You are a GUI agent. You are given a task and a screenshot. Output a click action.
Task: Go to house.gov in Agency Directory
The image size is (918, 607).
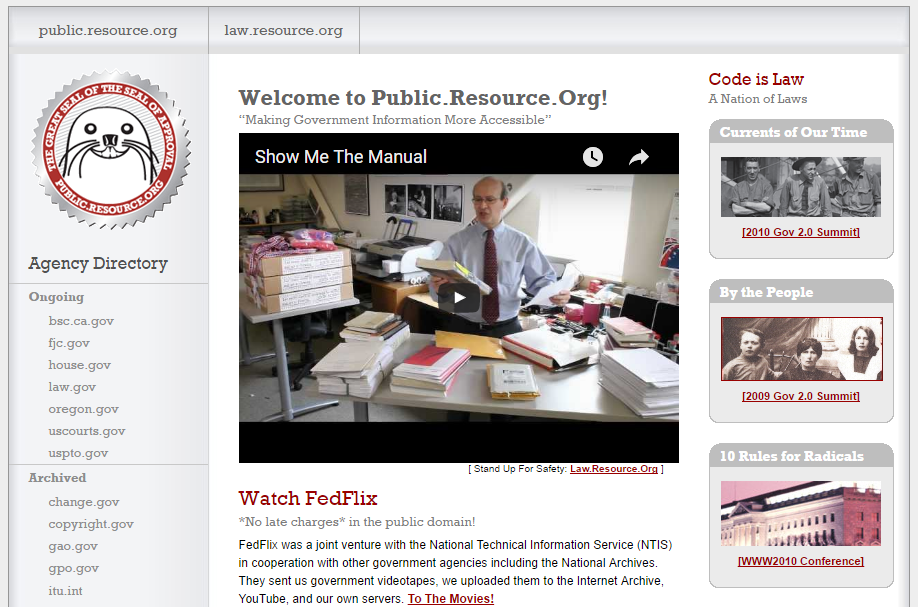[x=80, y=365]
